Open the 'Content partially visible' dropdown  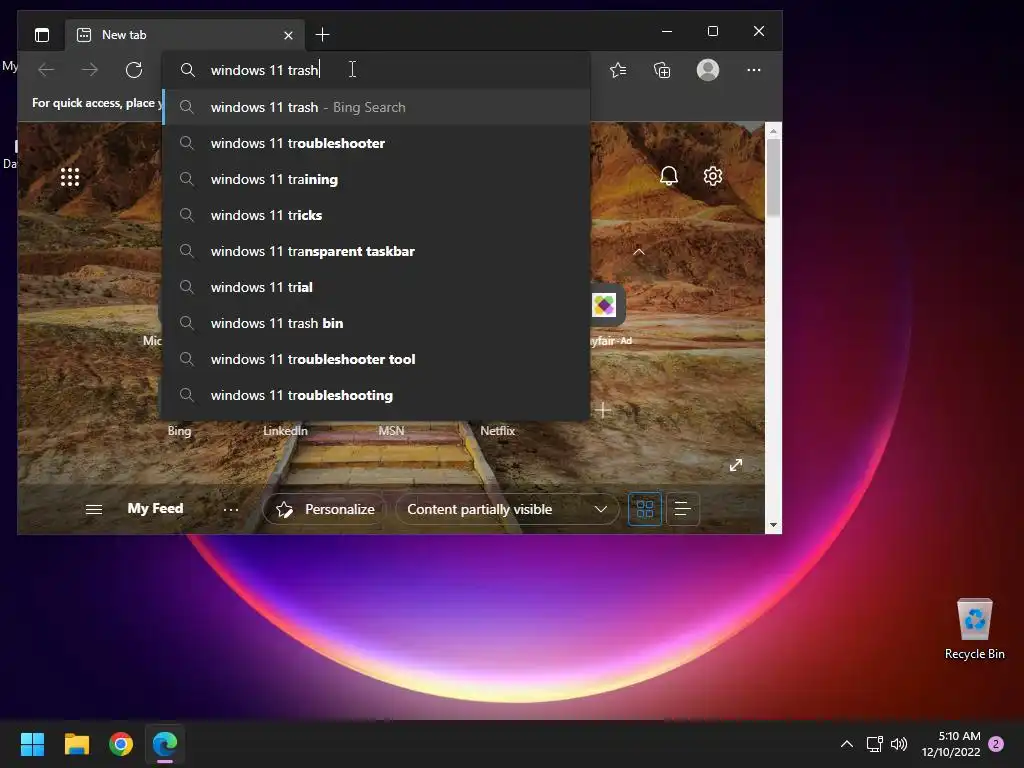pyautogui.click(x=507, y=509)
